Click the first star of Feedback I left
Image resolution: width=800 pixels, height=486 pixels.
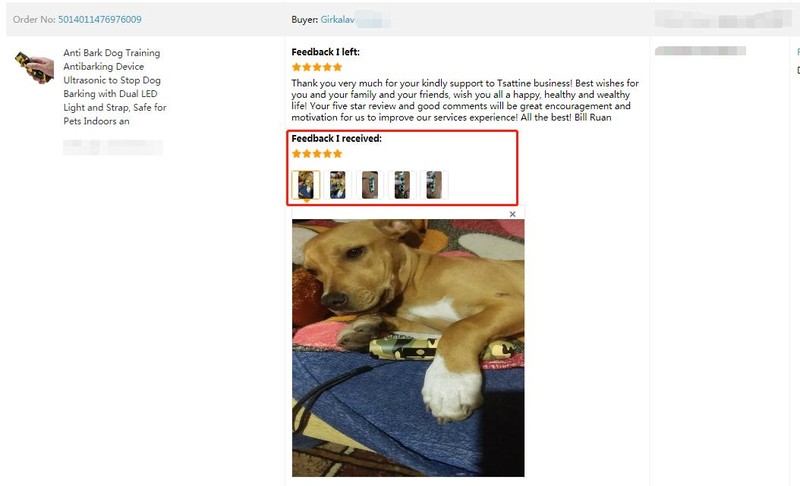click(296, 67)
